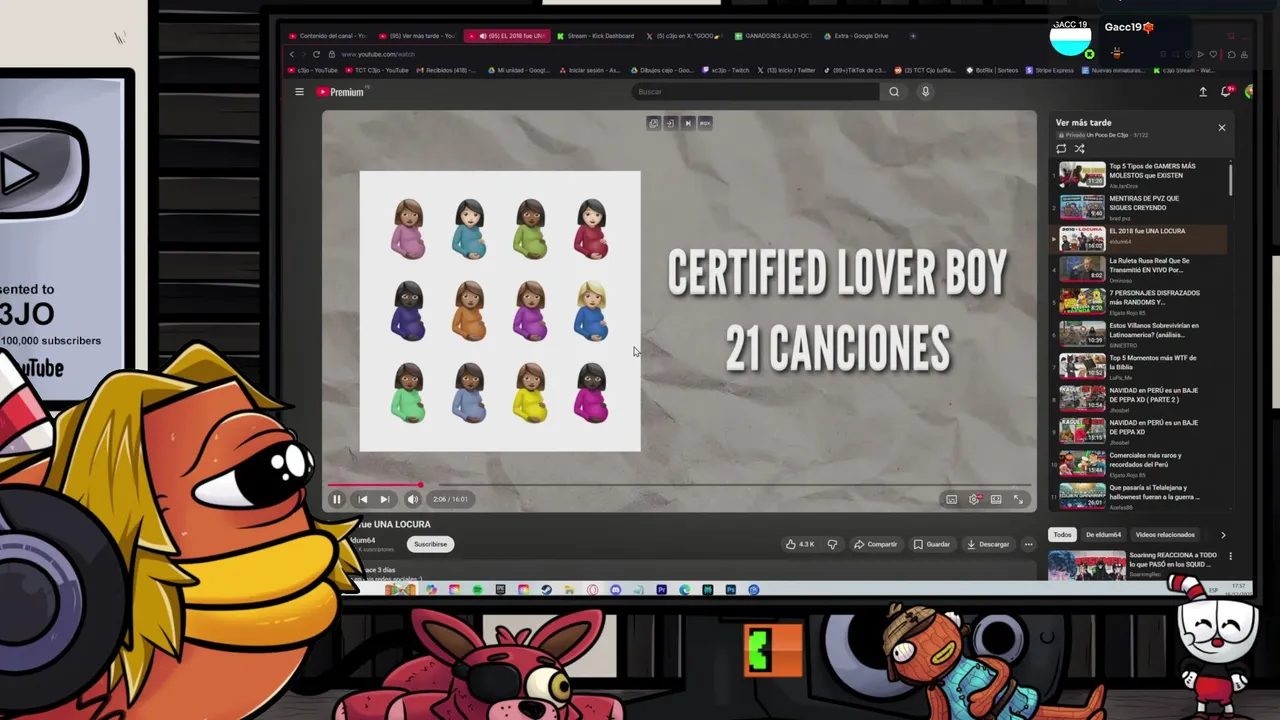Click the browser back arrow

point(292,54)
